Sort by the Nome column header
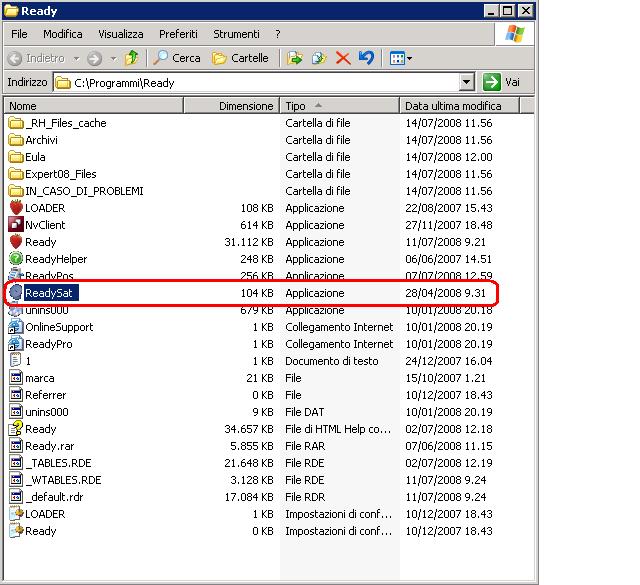 tap(93, 106)
